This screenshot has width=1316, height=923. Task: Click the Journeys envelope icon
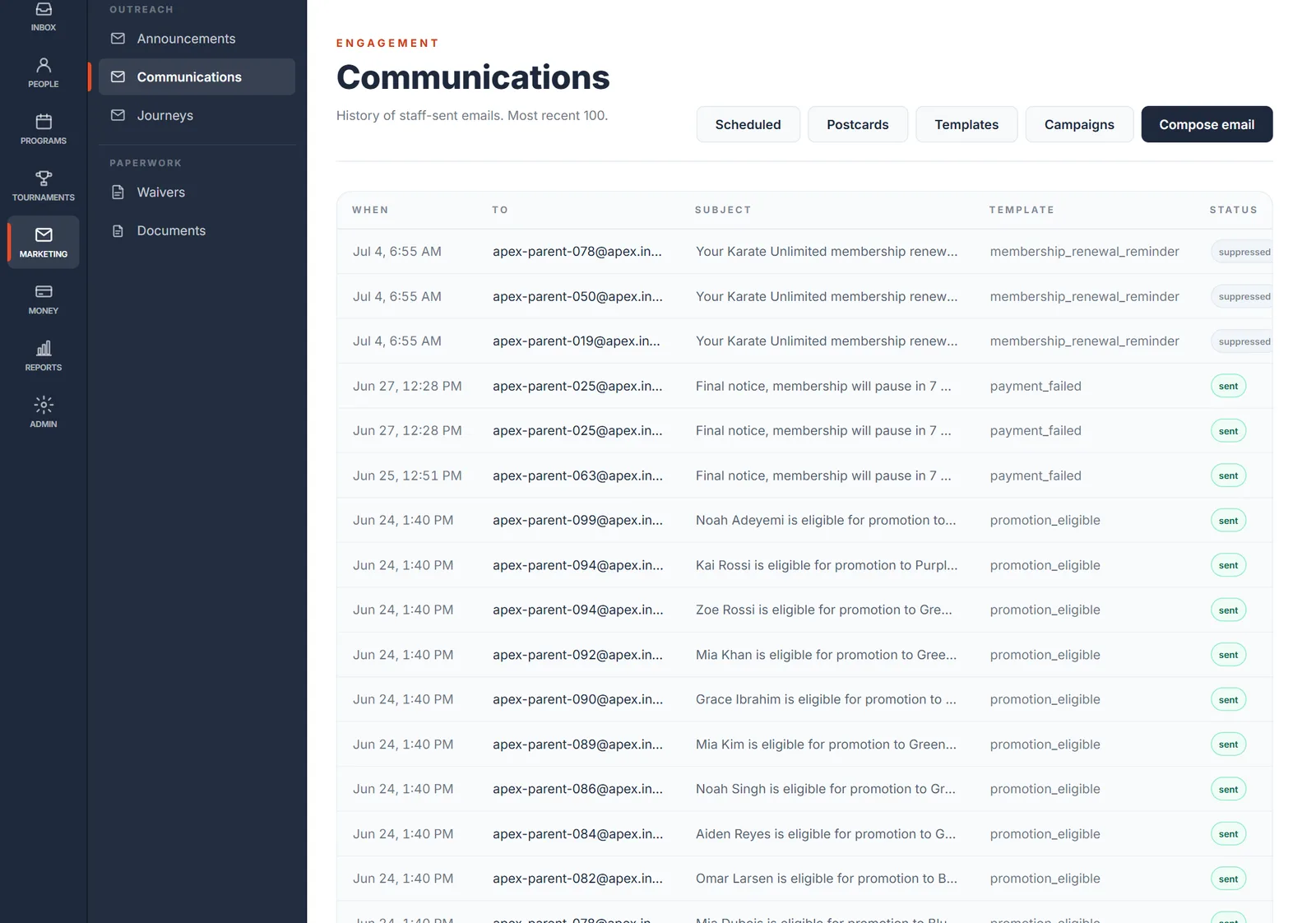point(118,115)
